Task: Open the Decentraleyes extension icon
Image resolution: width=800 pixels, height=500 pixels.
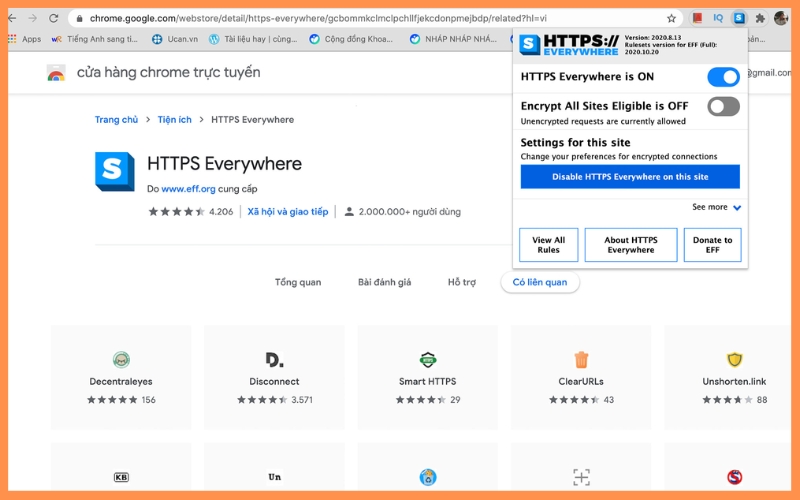Action: 121,360
